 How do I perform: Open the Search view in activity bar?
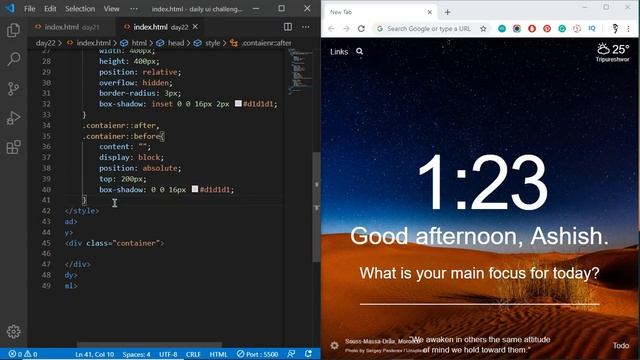click(13, 59)
